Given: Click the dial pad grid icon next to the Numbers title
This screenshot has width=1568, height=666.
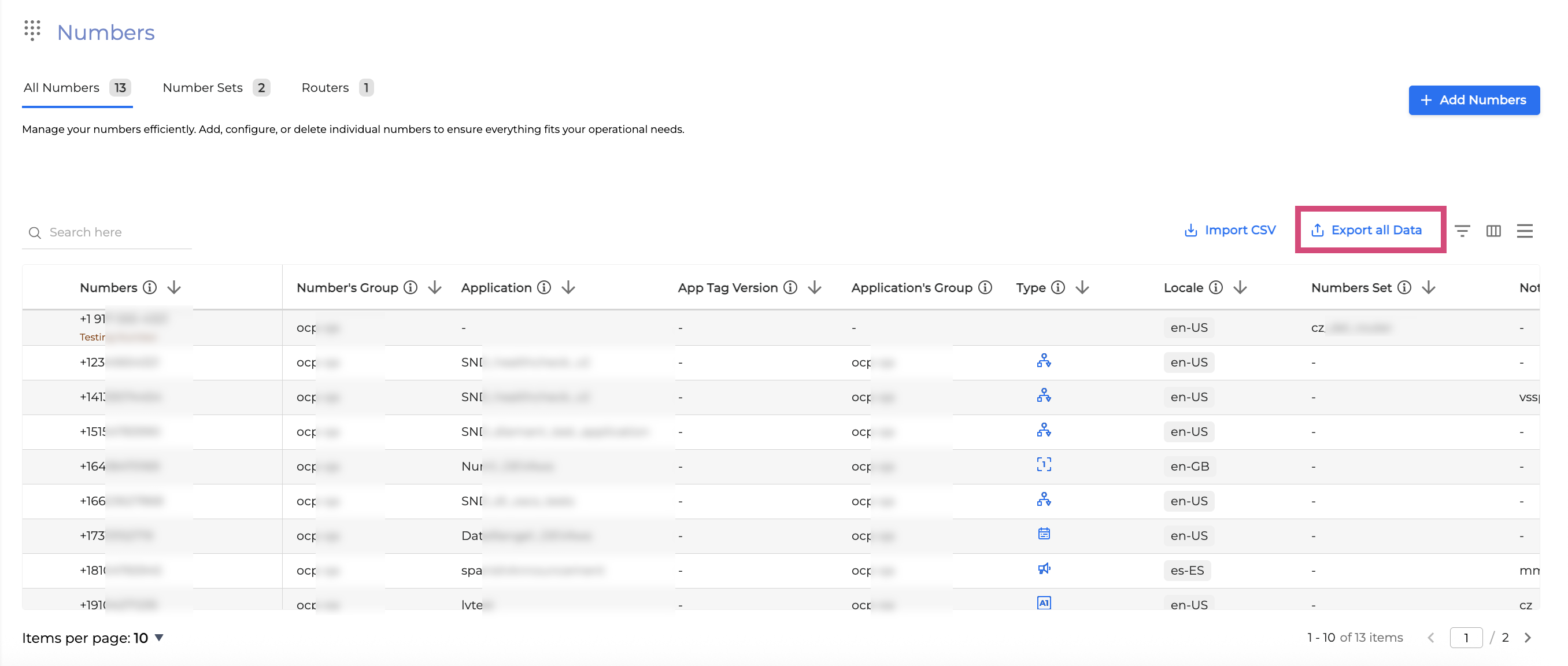Looking at the screenshot, I should [32, 30].
